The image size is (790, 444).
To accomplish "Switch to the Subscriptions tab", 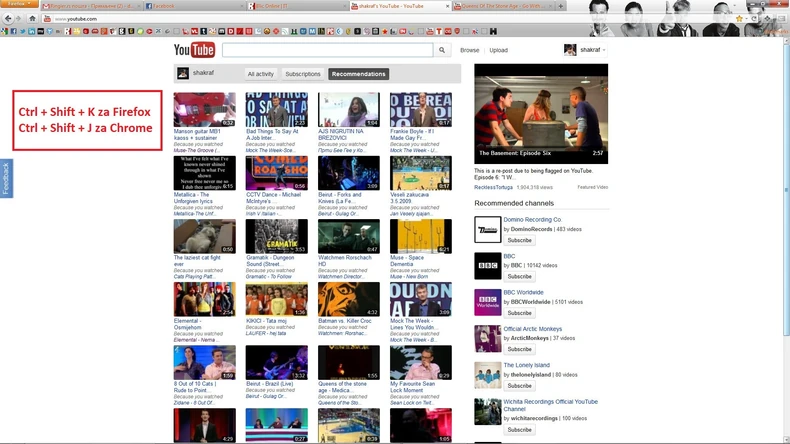I will click(x=303, y=74).
